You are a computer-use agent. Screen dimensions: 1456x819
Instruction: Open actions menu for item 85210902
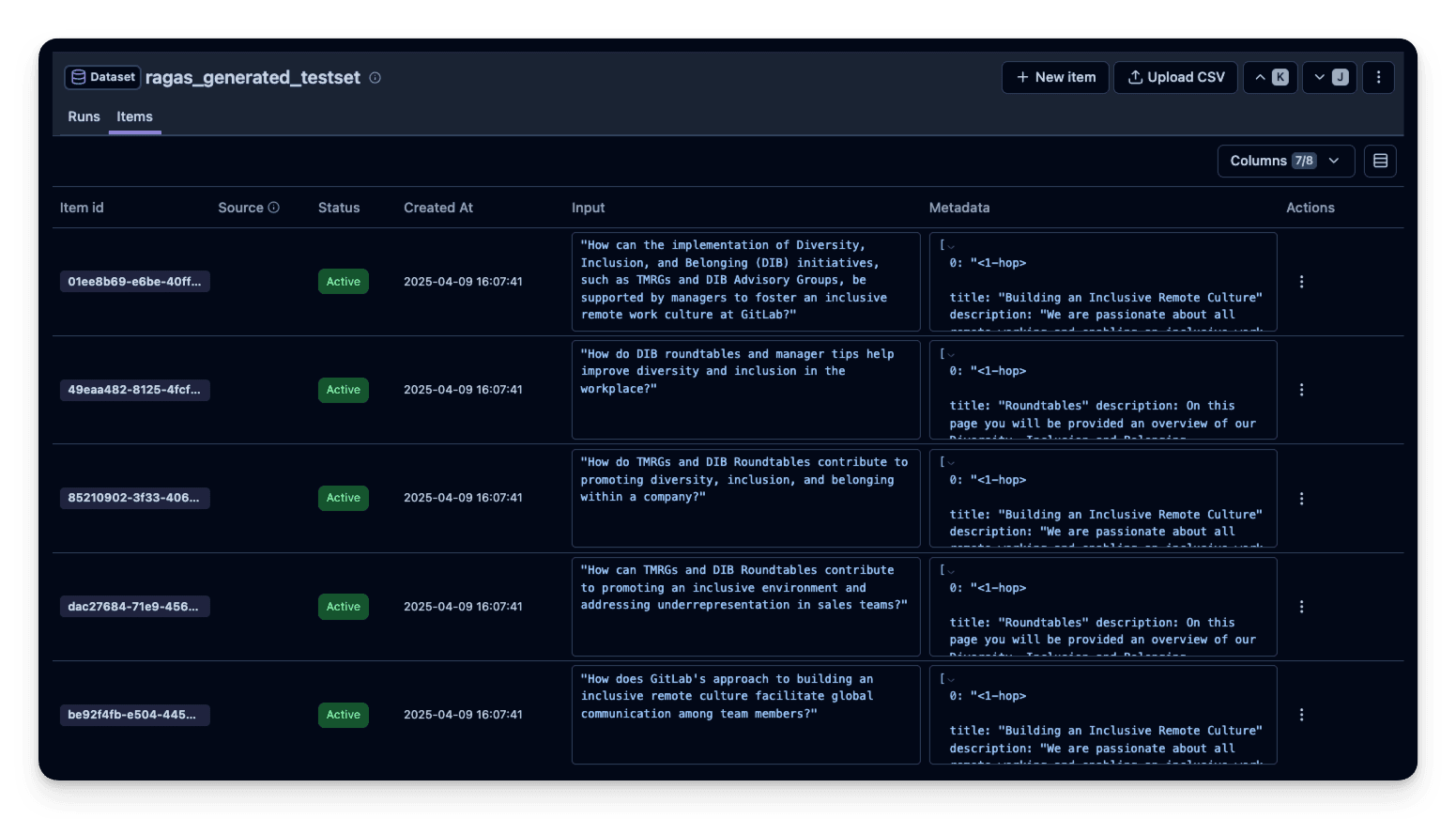click(1301, 499)
